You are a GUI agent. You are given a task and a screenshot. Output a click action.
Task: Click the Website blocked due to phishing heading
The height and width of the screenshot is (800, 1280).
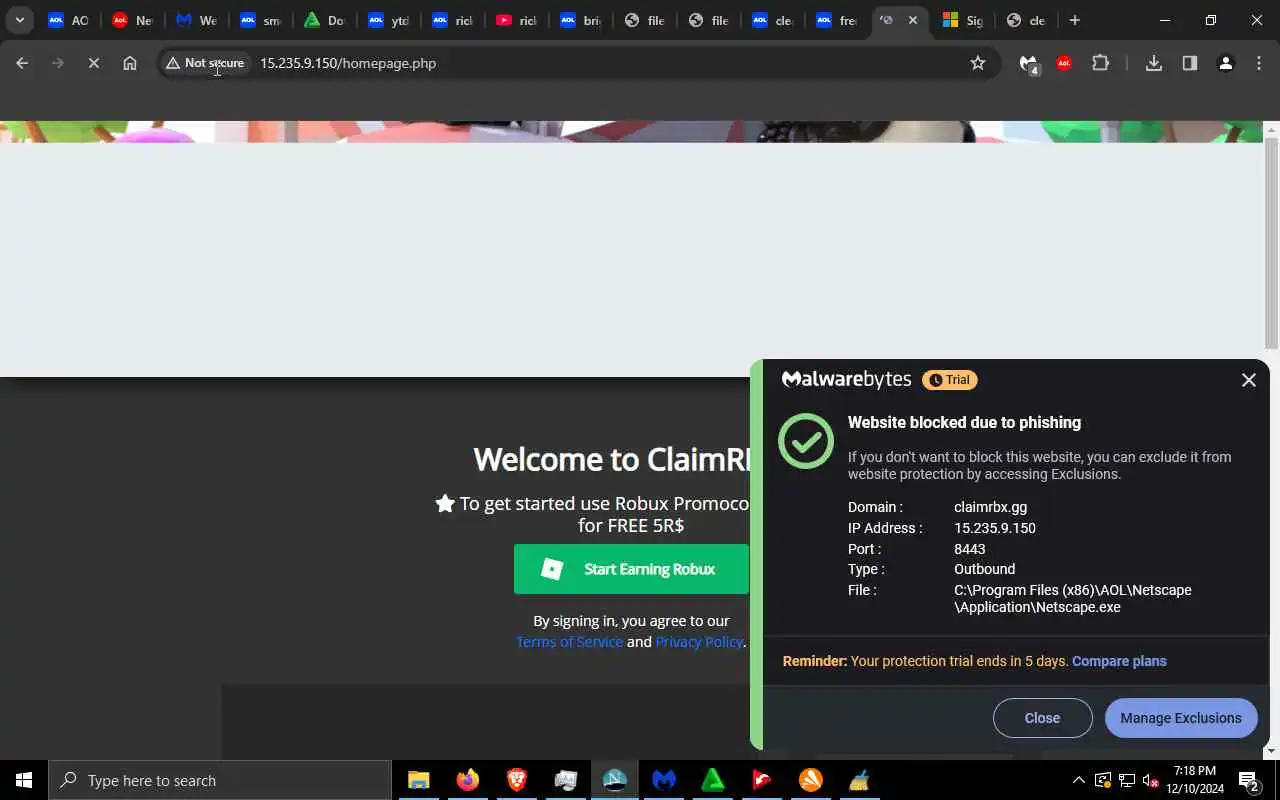(964, 422)
